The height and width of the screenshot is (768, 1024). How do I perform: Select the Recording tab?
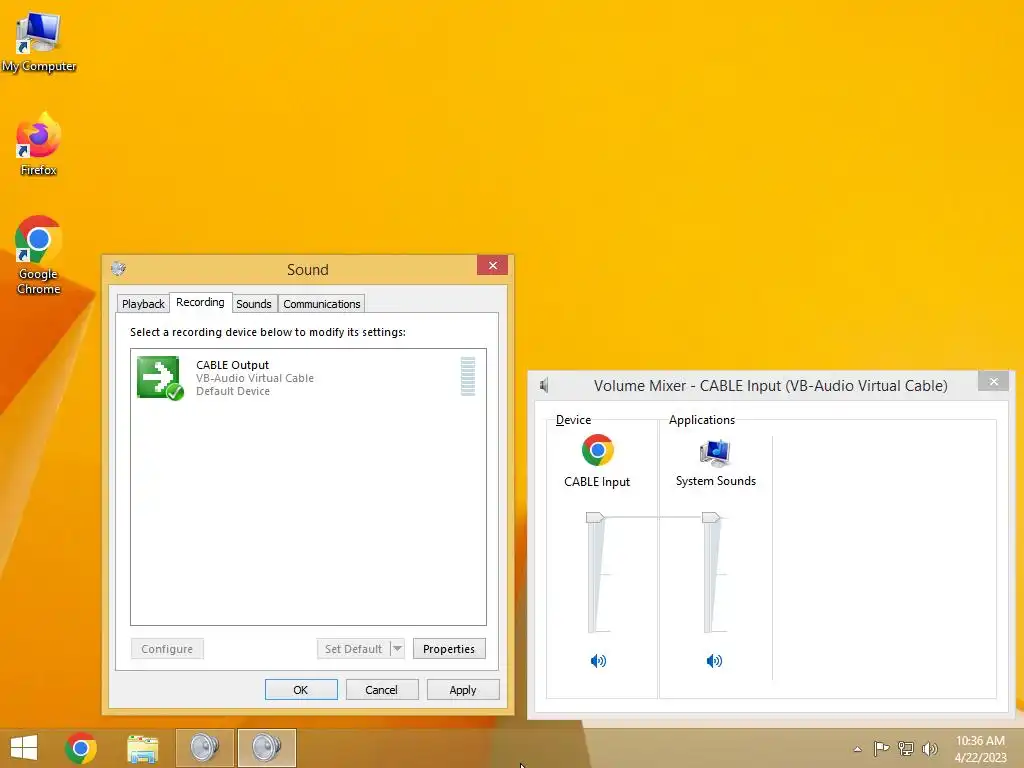[200, 302]
